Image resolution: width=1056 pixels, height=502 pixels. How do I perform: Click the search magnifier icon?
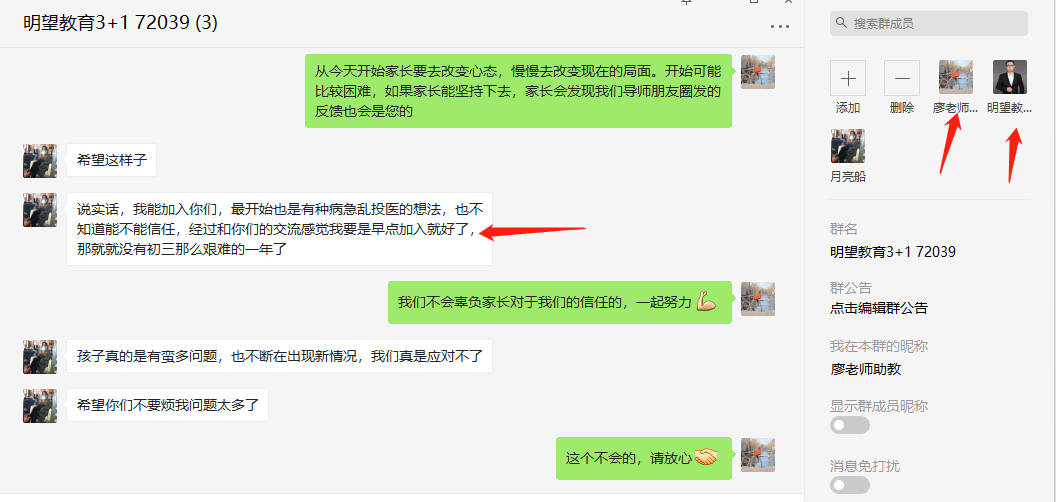pos(841,23)
